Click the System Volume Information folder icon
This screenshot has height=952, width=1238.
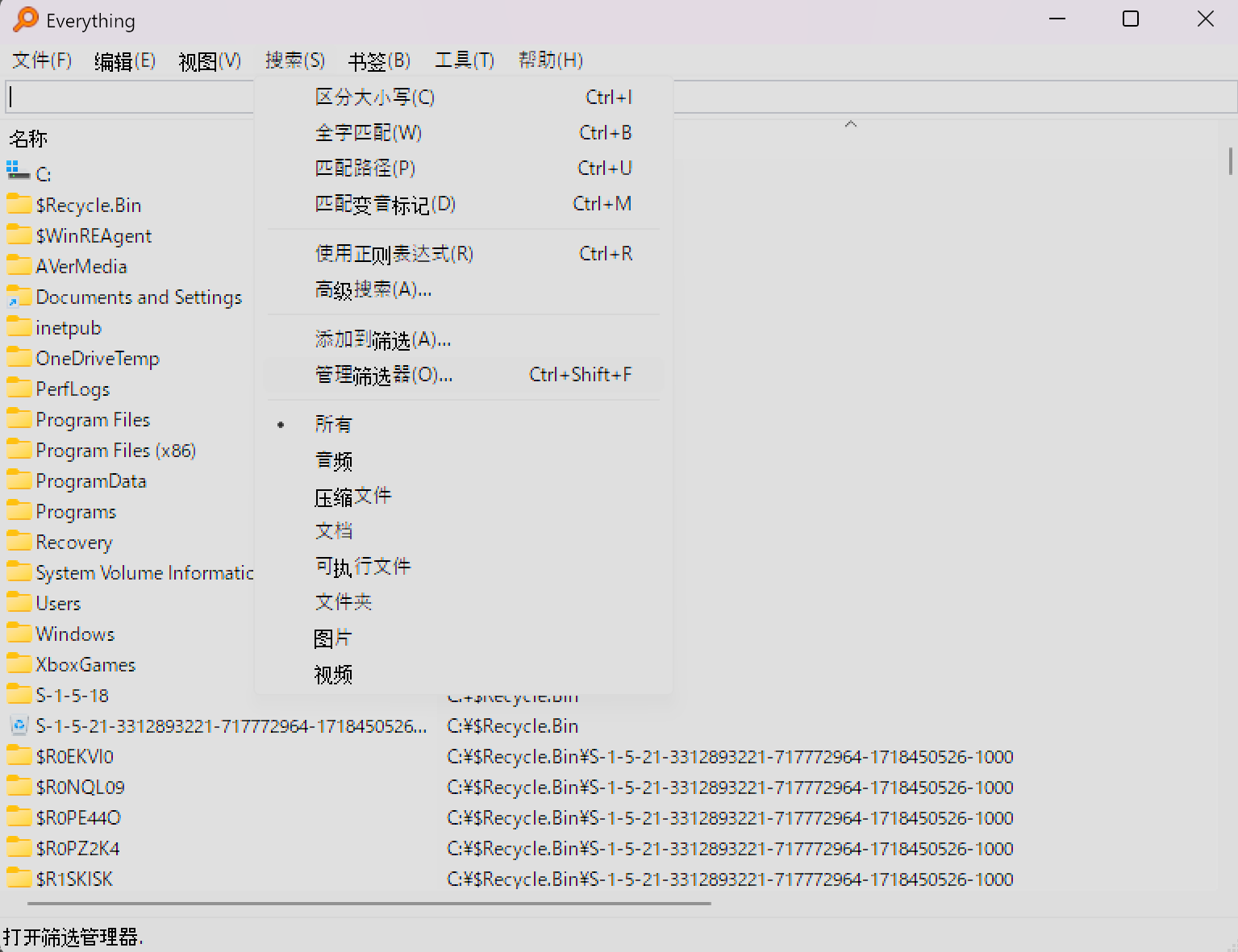tap(19, 571)
